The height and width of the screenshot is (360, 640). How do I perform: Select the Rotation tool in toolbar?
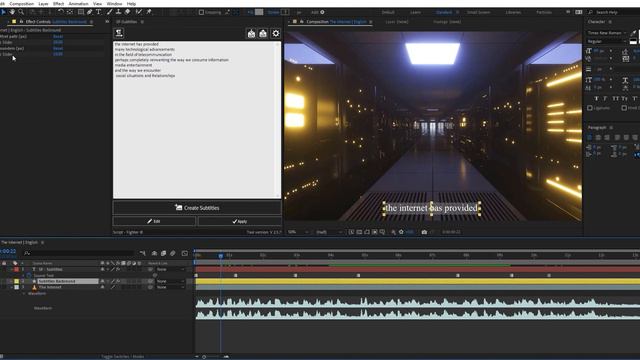pos(61,12)
